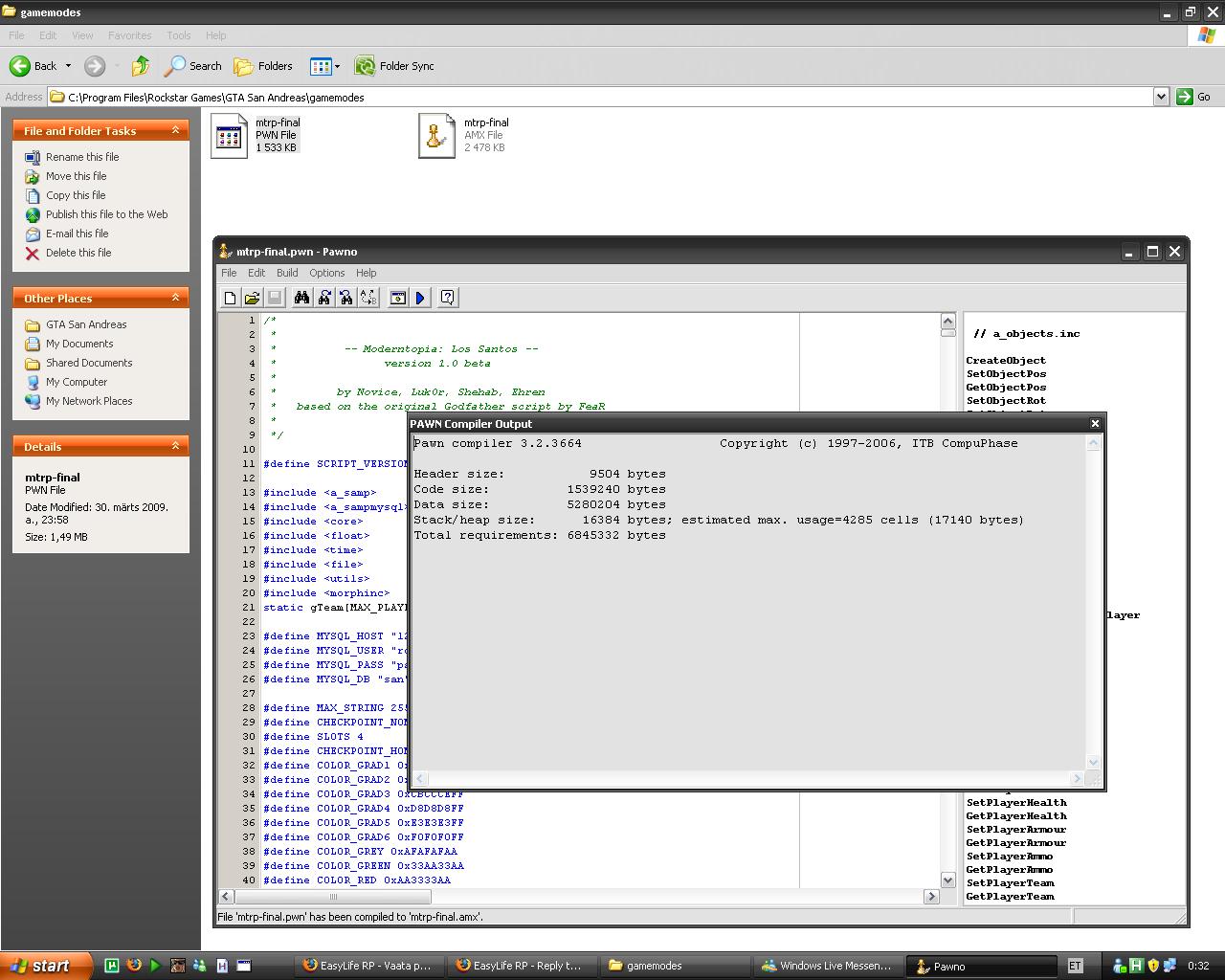Viewport: 1225px width, 980px height.
Task: Click the blue Compile & Run arrow icon
Action: (420, 298)
